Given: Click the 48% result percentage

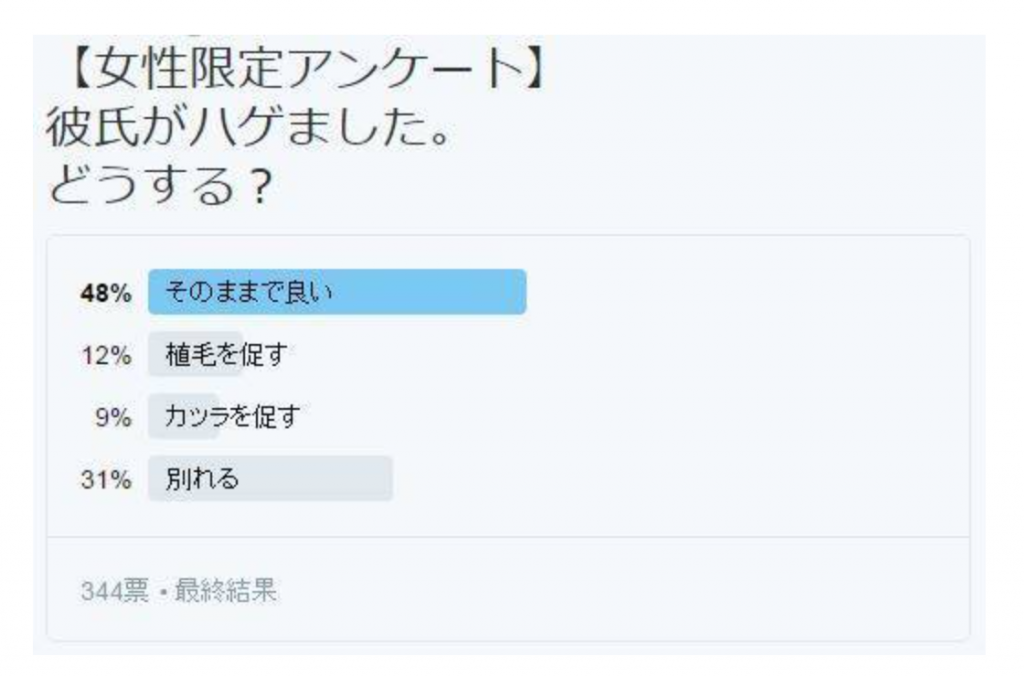Looking at the screenshot, I should click(x=106, y=293).
